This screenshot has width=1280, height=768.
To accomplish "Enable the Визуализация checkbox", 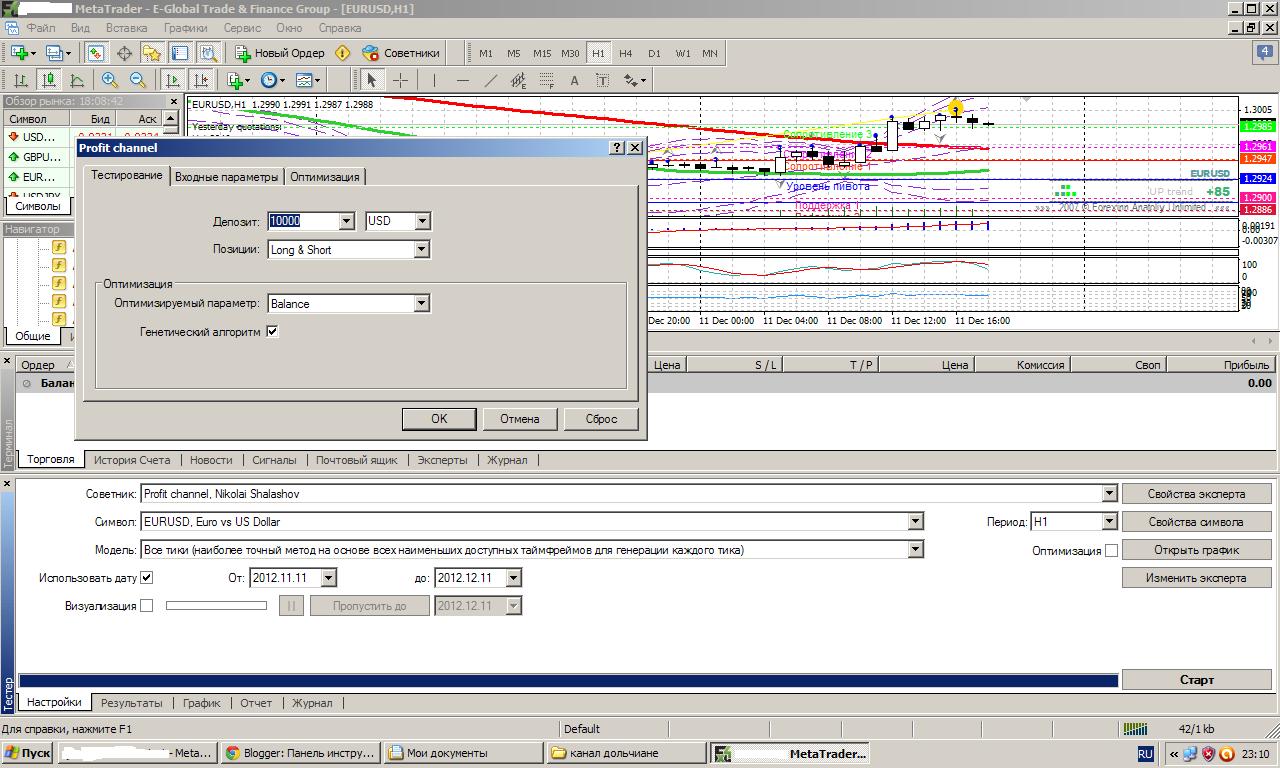I will 146,605.
